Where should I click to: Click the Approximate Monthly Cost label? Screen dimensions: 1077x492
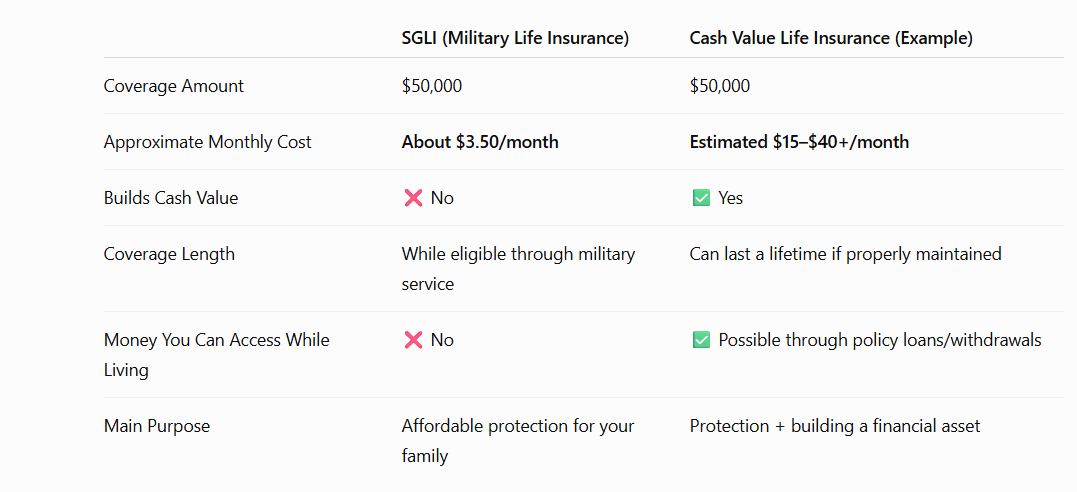coord(207,142)
